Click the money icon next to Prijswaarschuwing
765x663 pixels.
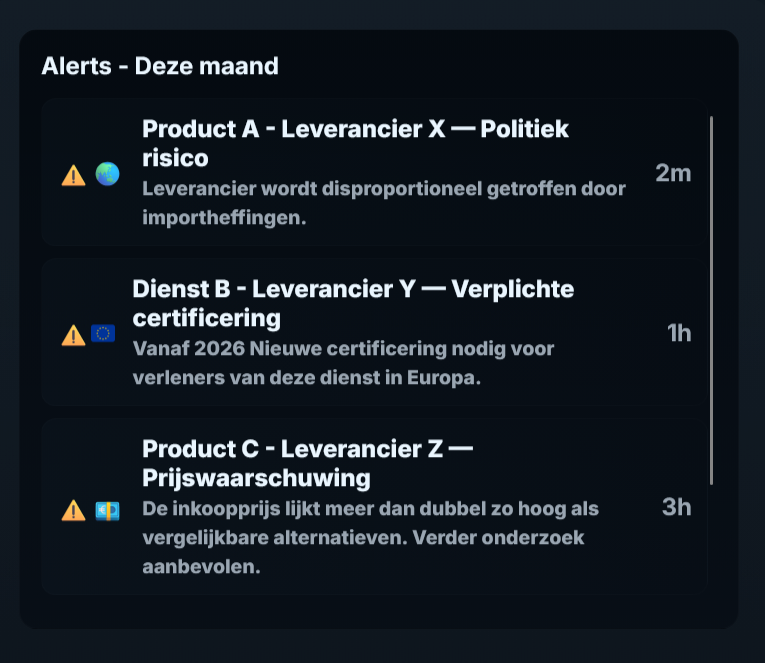coord(107,510)
